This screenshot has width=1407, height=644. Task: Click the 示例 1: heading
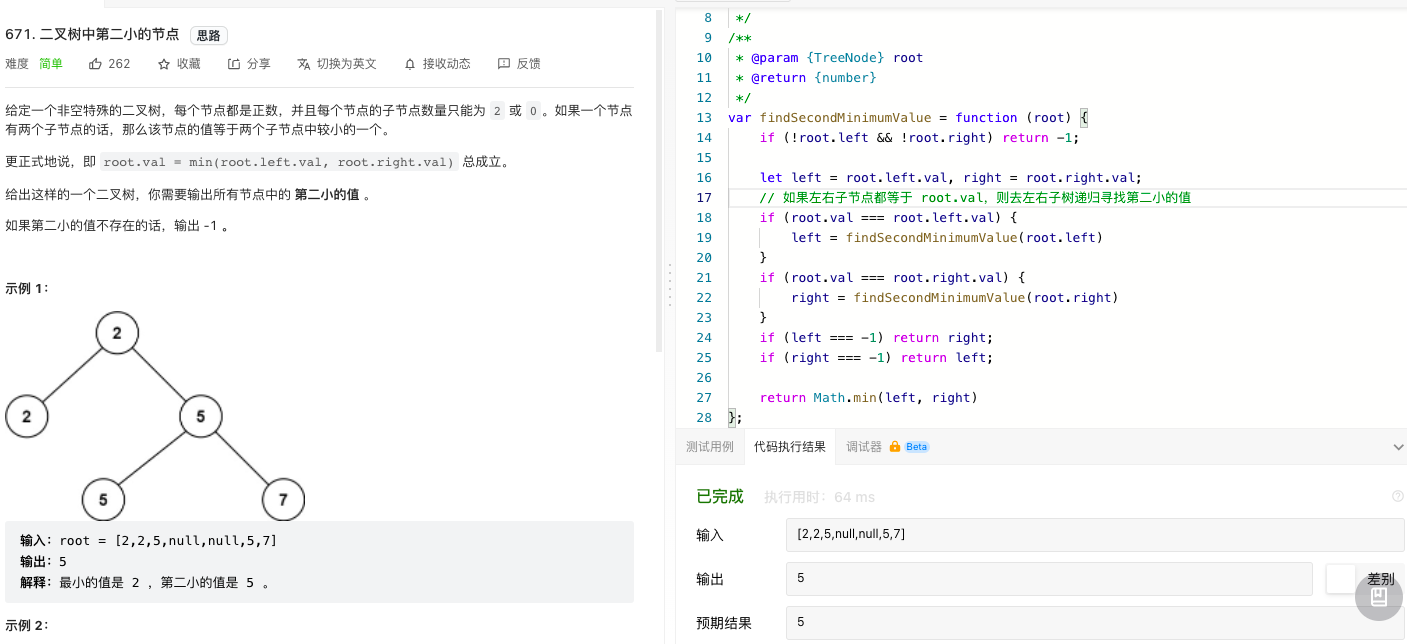click(x=27, y=288)
